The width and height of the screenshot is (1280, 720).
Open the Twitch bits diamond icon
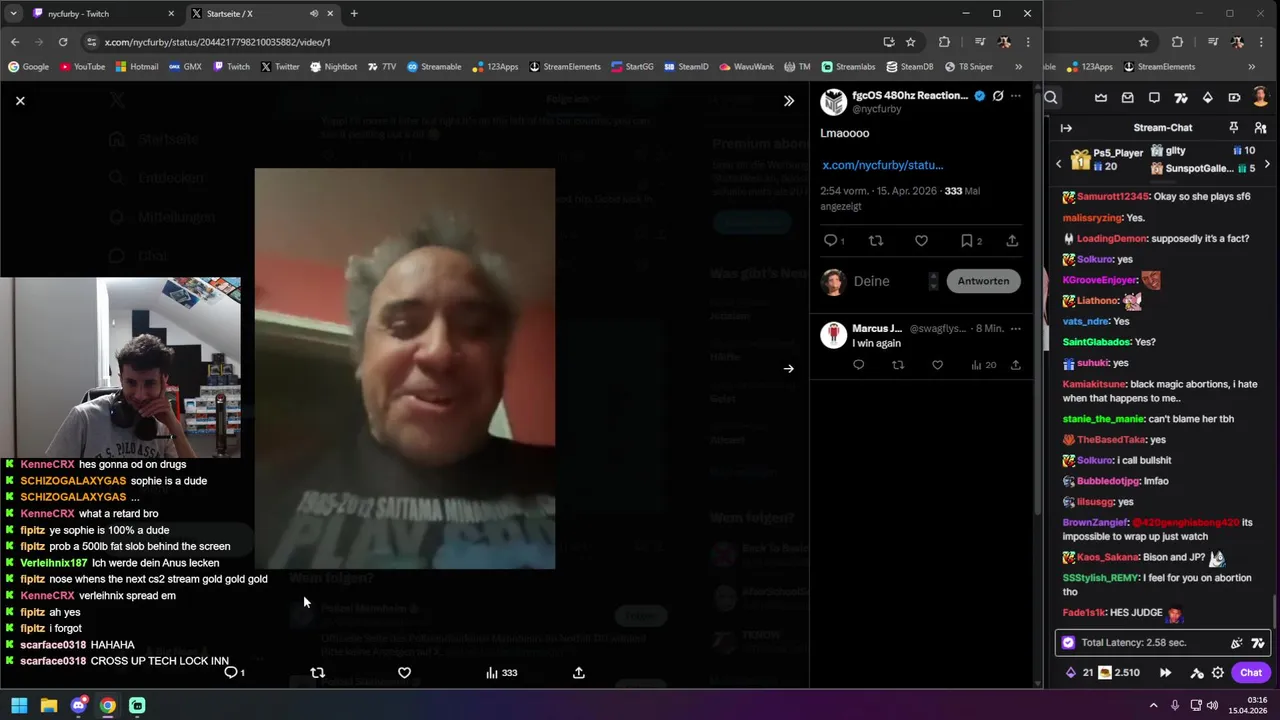click(1207, 98)
